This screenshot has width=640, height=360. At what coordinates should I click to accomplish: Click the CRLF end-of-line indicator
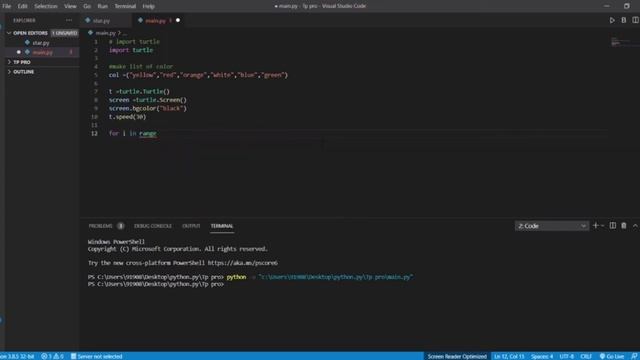(x=586, y=356)
